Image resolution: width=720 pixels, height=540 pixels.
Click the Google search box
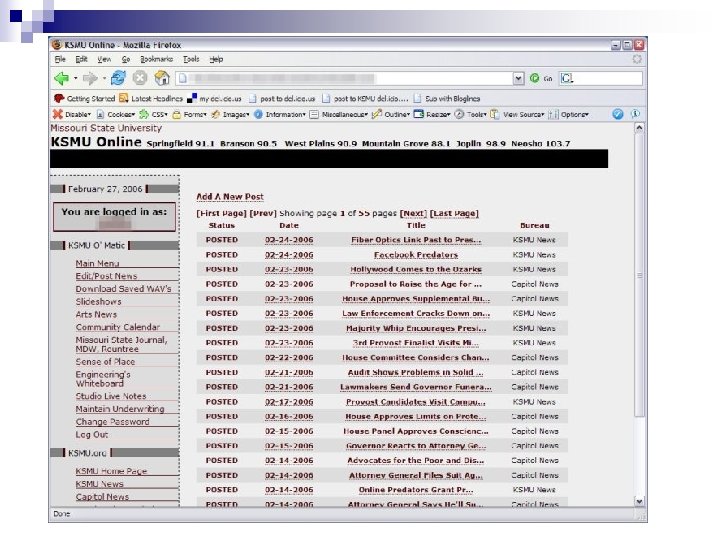pyautogui.click(x=601, y=79)
